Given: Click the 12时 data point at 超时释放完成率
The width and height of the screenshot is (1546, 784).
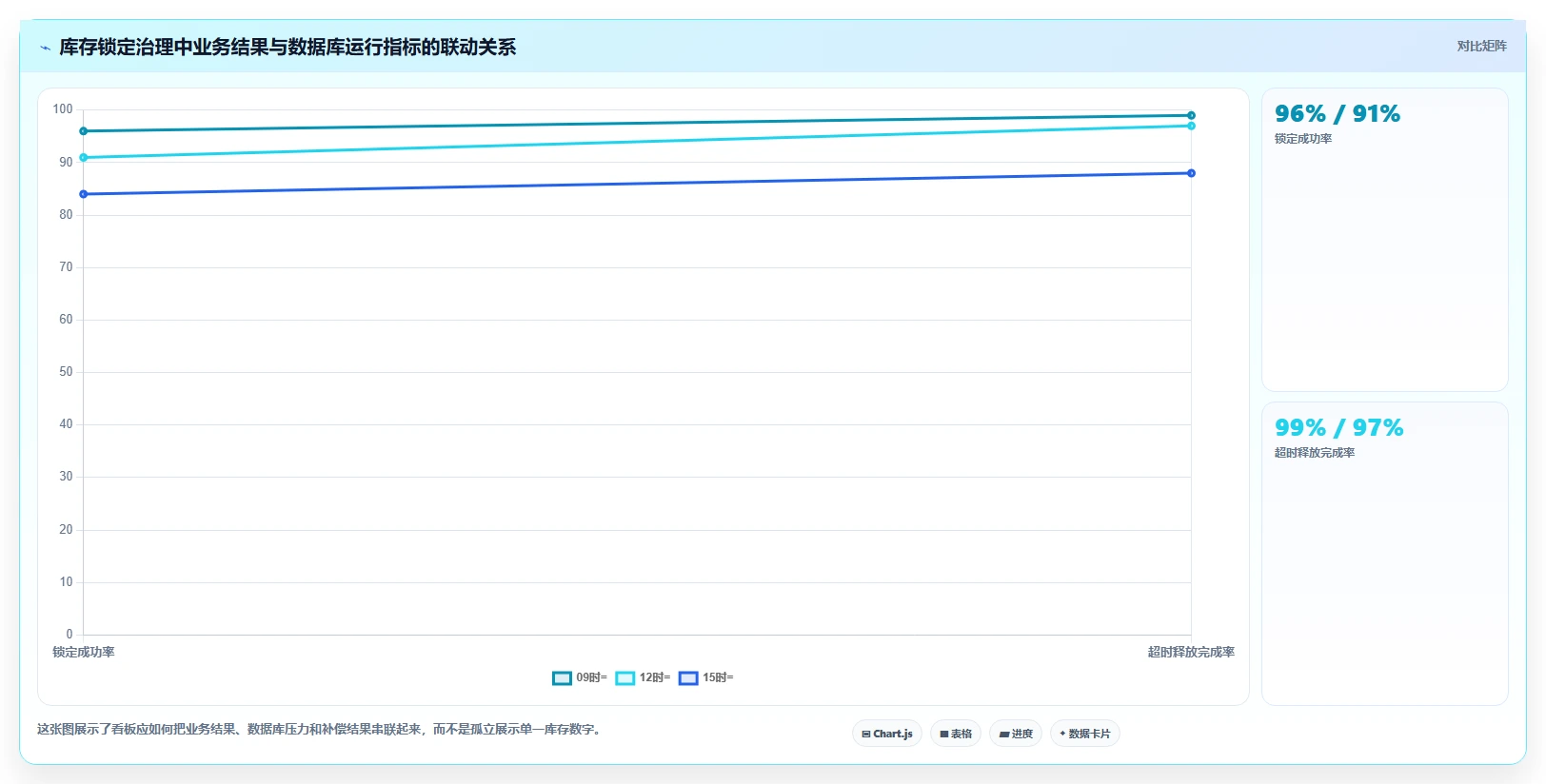Looking at the screenshot, I should point(1191,126).
